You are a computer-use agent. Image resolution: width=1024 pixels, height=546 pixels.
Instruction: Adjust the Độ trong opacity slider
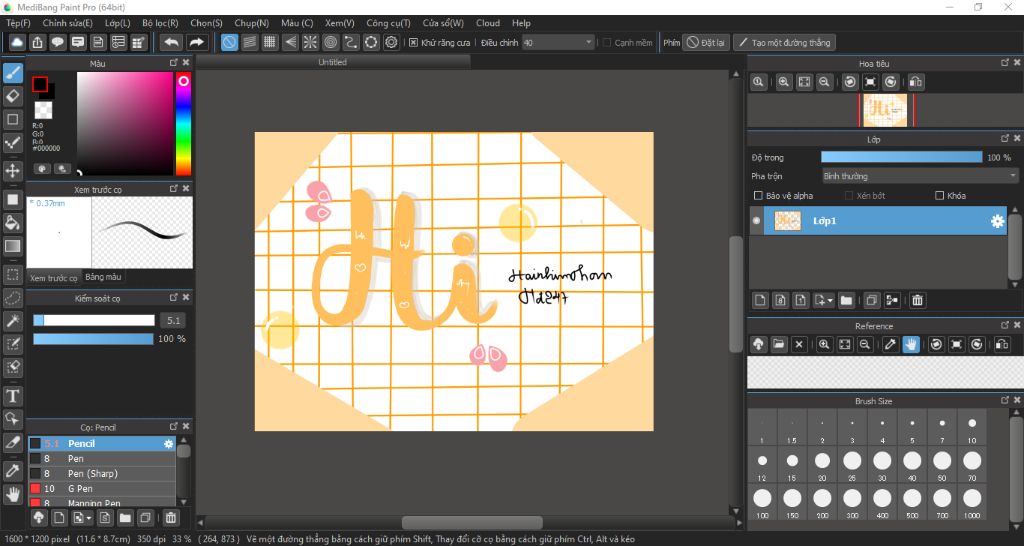point(901,157)
